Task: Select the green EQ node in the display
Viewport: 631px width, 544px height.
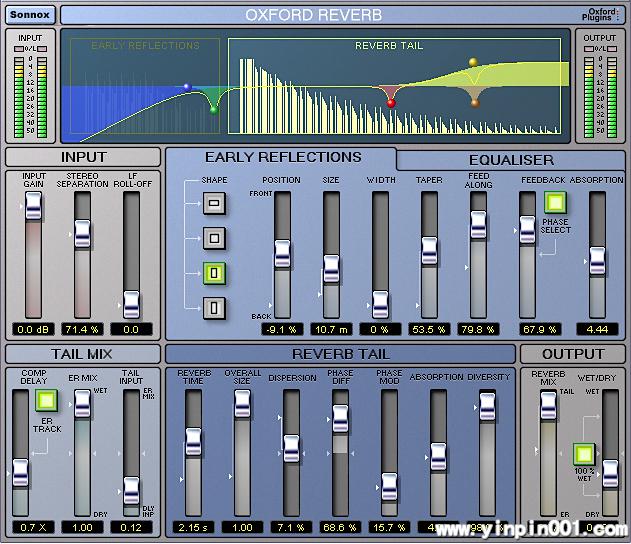Action: tap(213, 109)
